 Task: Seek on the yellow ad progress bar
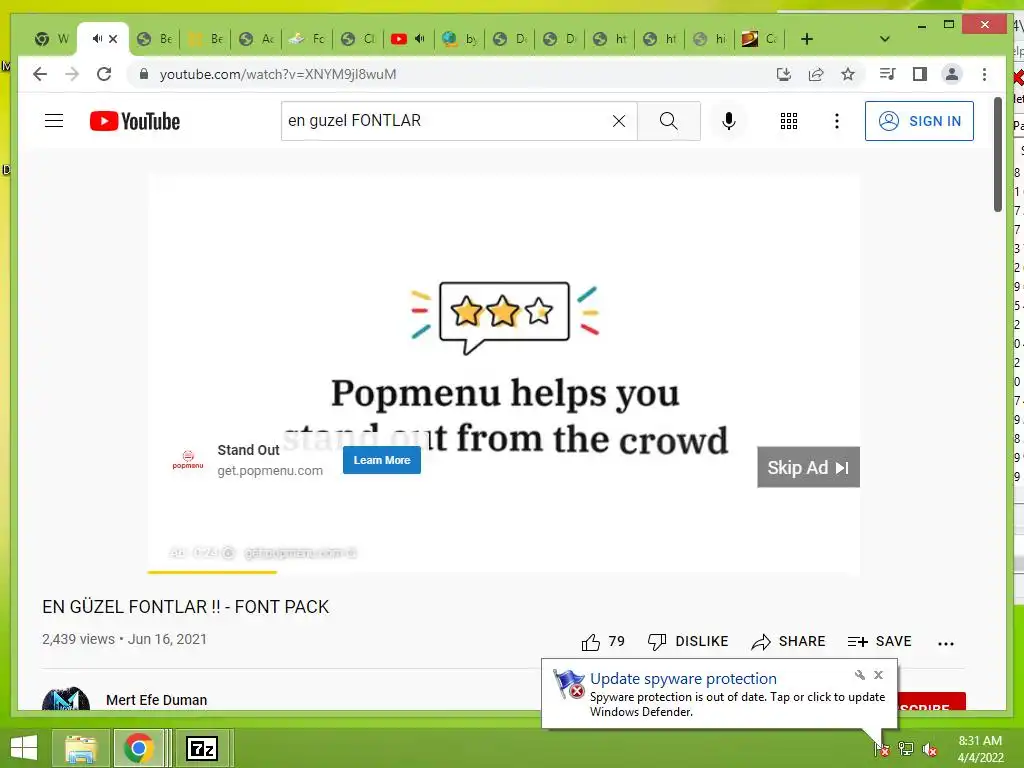pyautogui.click(x=503, y=572)
